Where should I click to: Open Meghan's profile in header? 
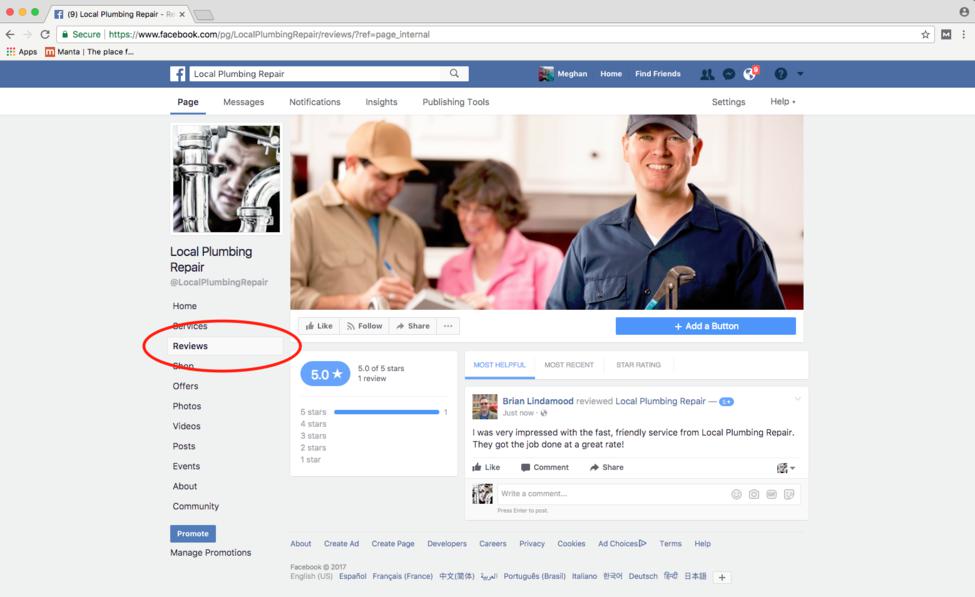click(x=563, y=74)
